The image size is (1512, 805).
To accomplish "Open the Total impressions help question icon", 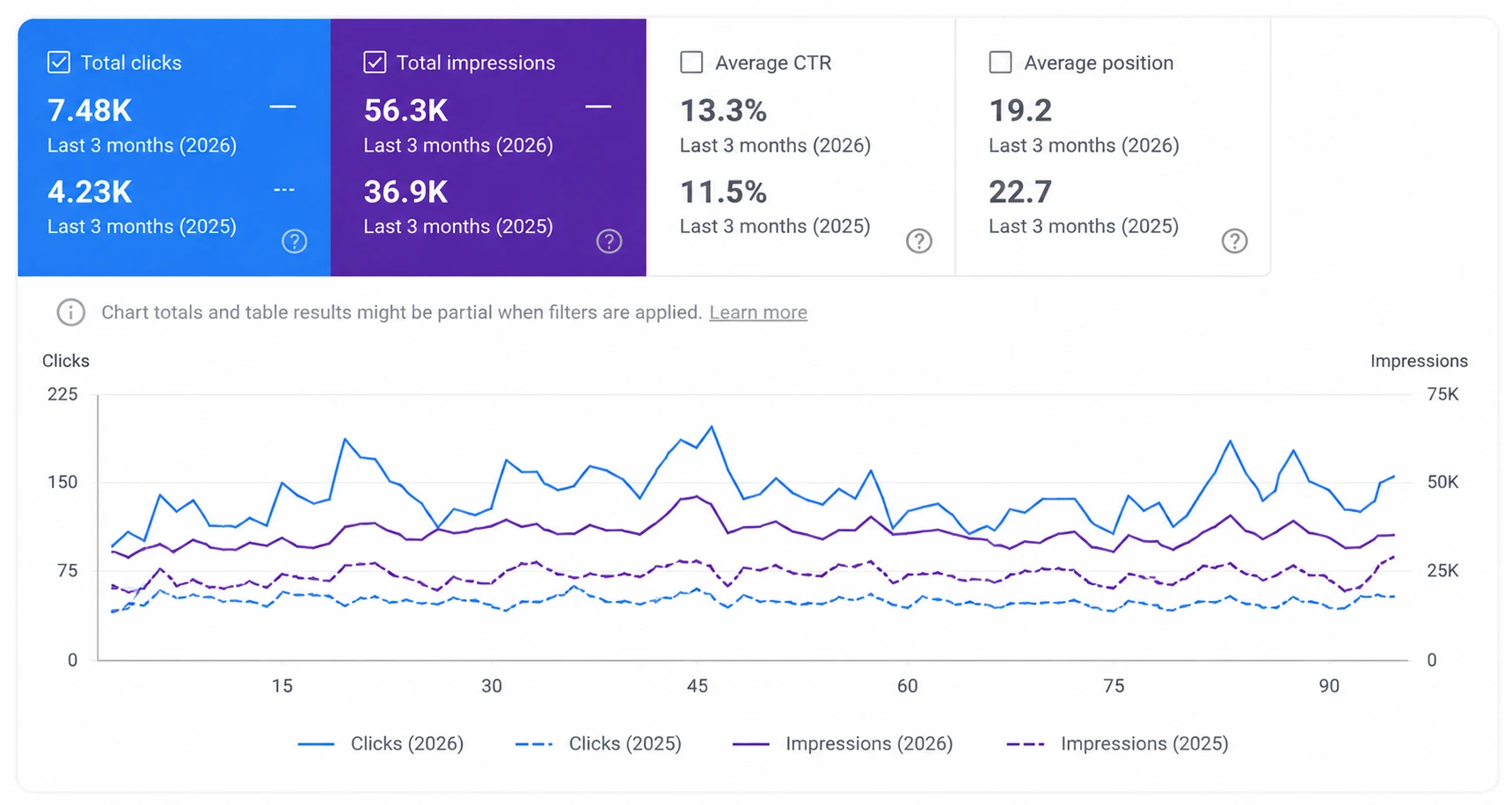I will (610, 241).
